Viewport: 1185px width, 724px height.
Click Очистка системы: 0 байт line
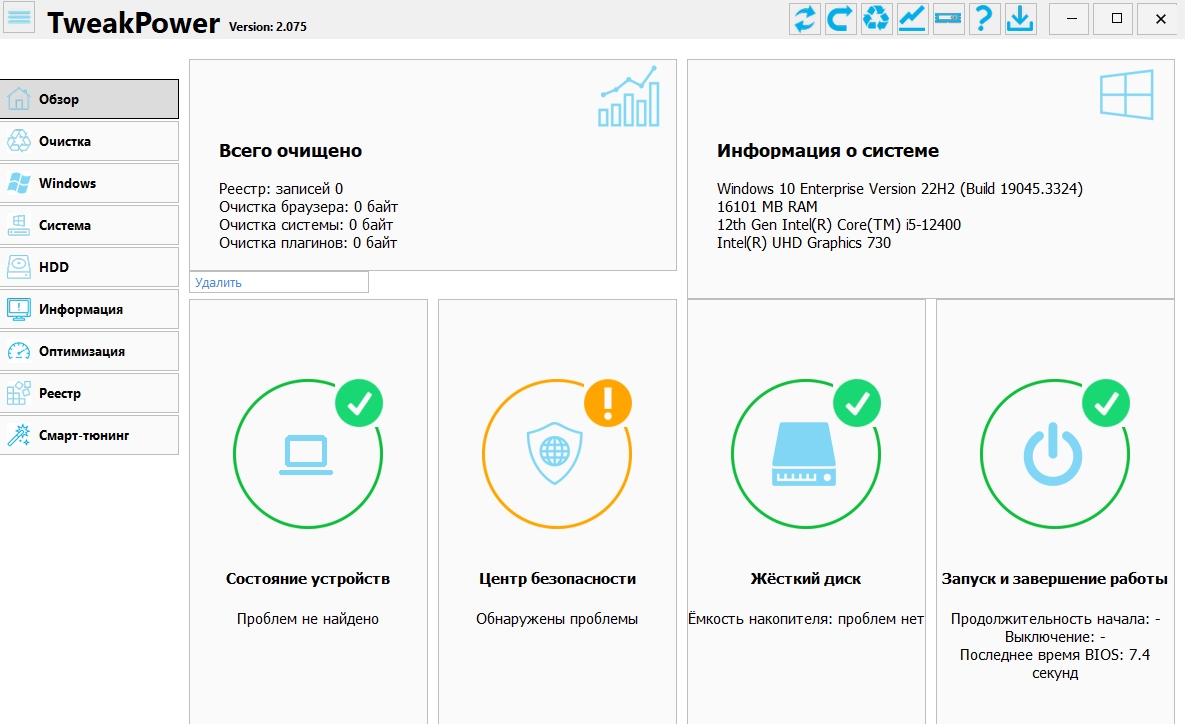click(306, 224)
